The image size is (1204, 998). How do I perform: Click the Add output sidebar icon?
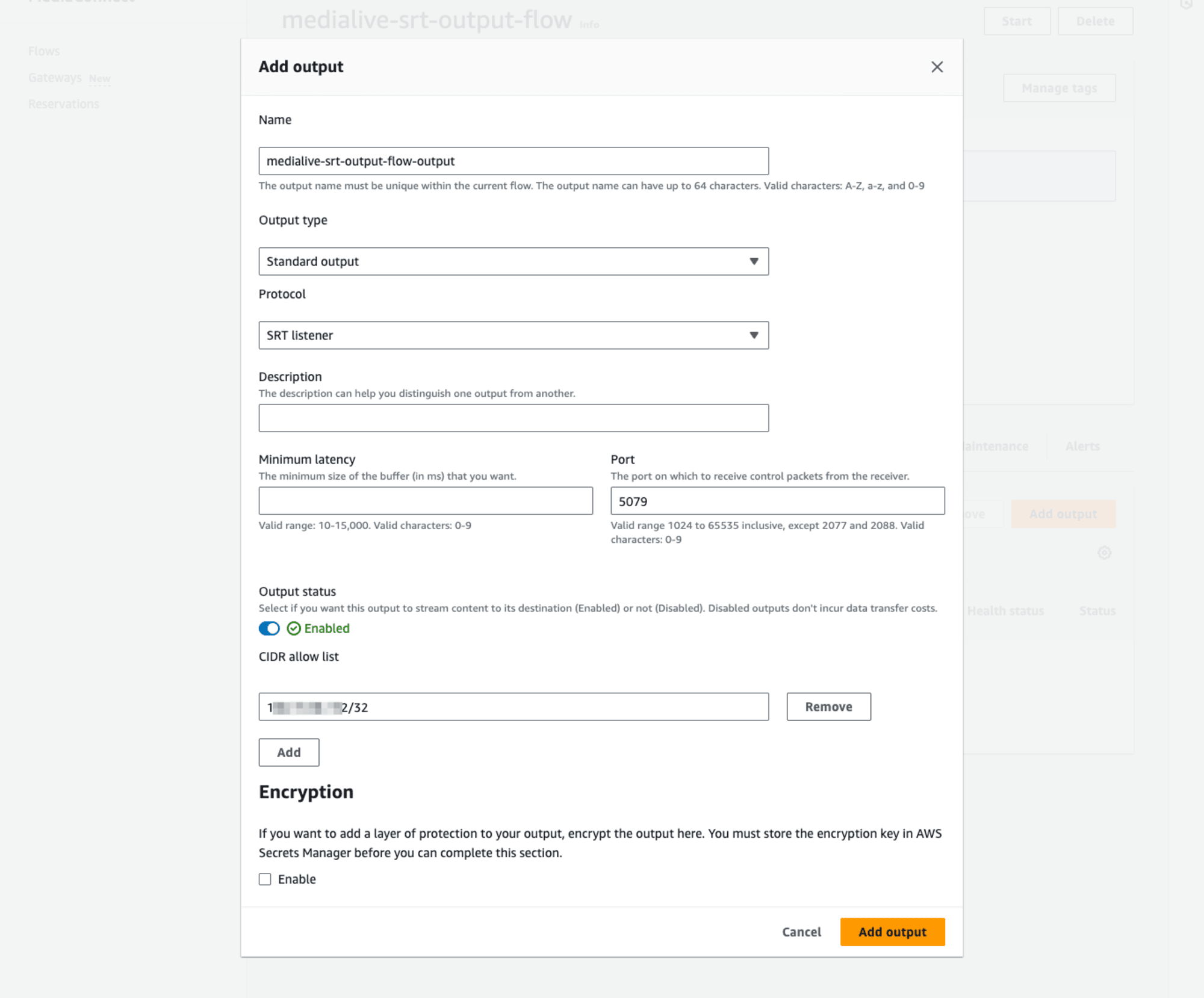pyautogui.click(x=1063, y=514)
